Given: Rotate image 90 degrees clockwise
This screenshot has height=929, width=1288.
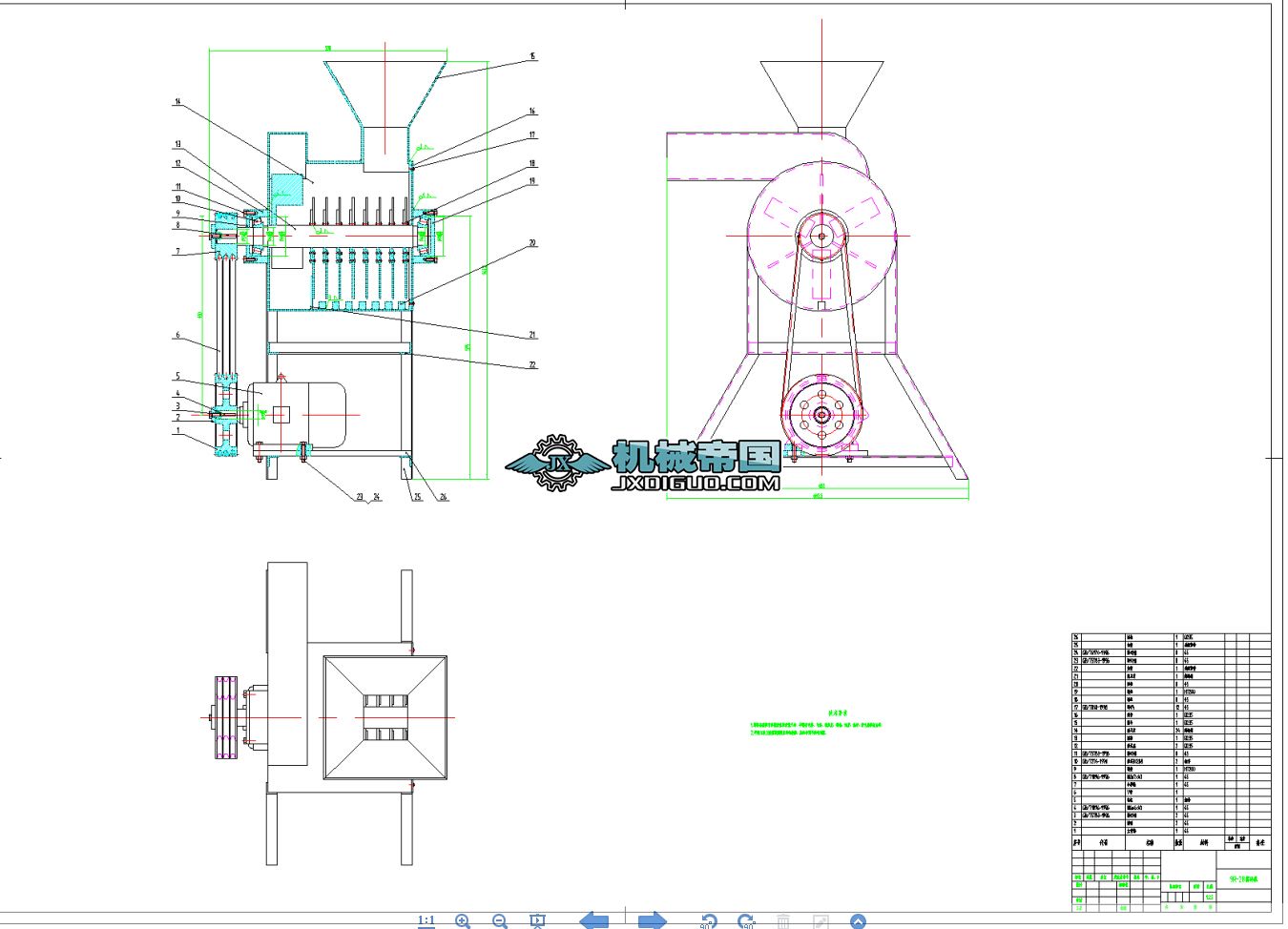Looking at the screenshot, I should [x=746, y=920].
